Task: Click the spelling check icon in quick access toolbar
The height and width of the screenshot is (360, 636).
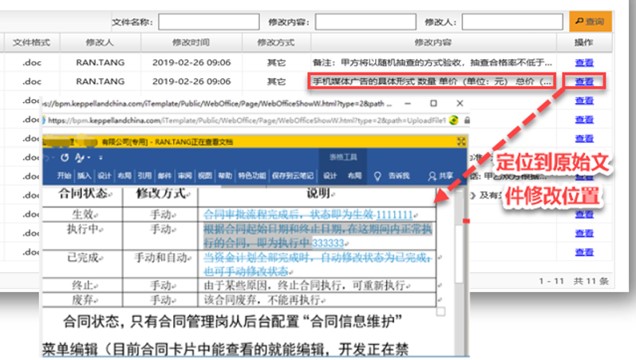Action: point(79,157)
